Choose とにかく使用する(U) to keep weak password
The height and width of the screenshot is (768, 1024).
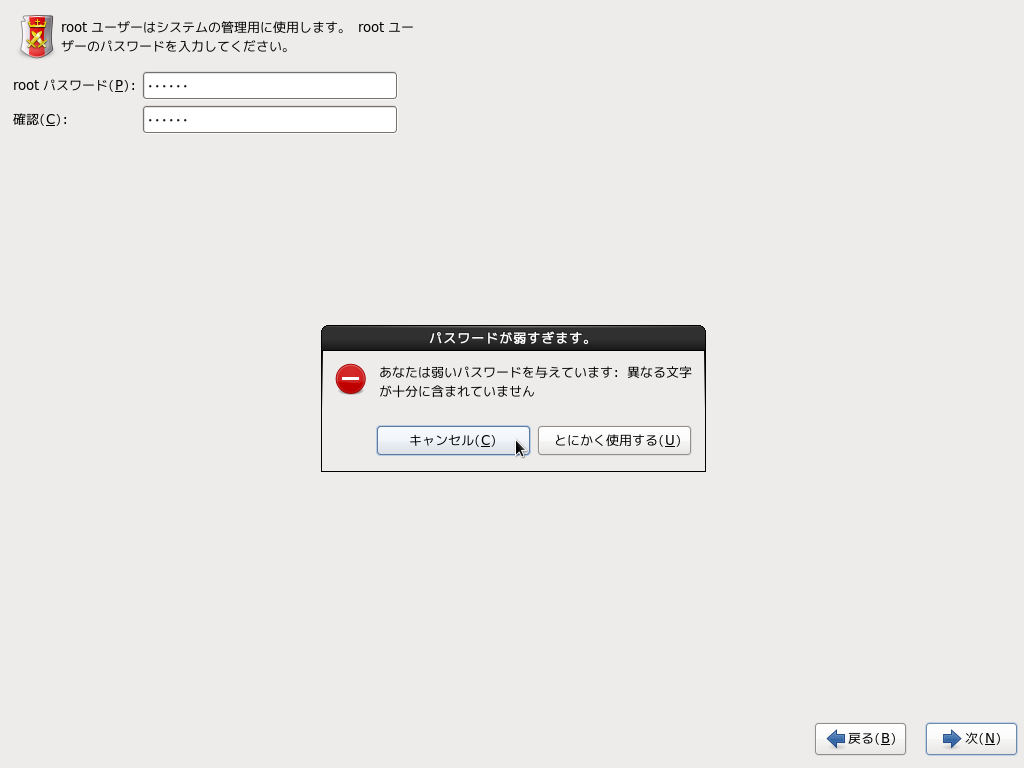[x=614, y=441]
